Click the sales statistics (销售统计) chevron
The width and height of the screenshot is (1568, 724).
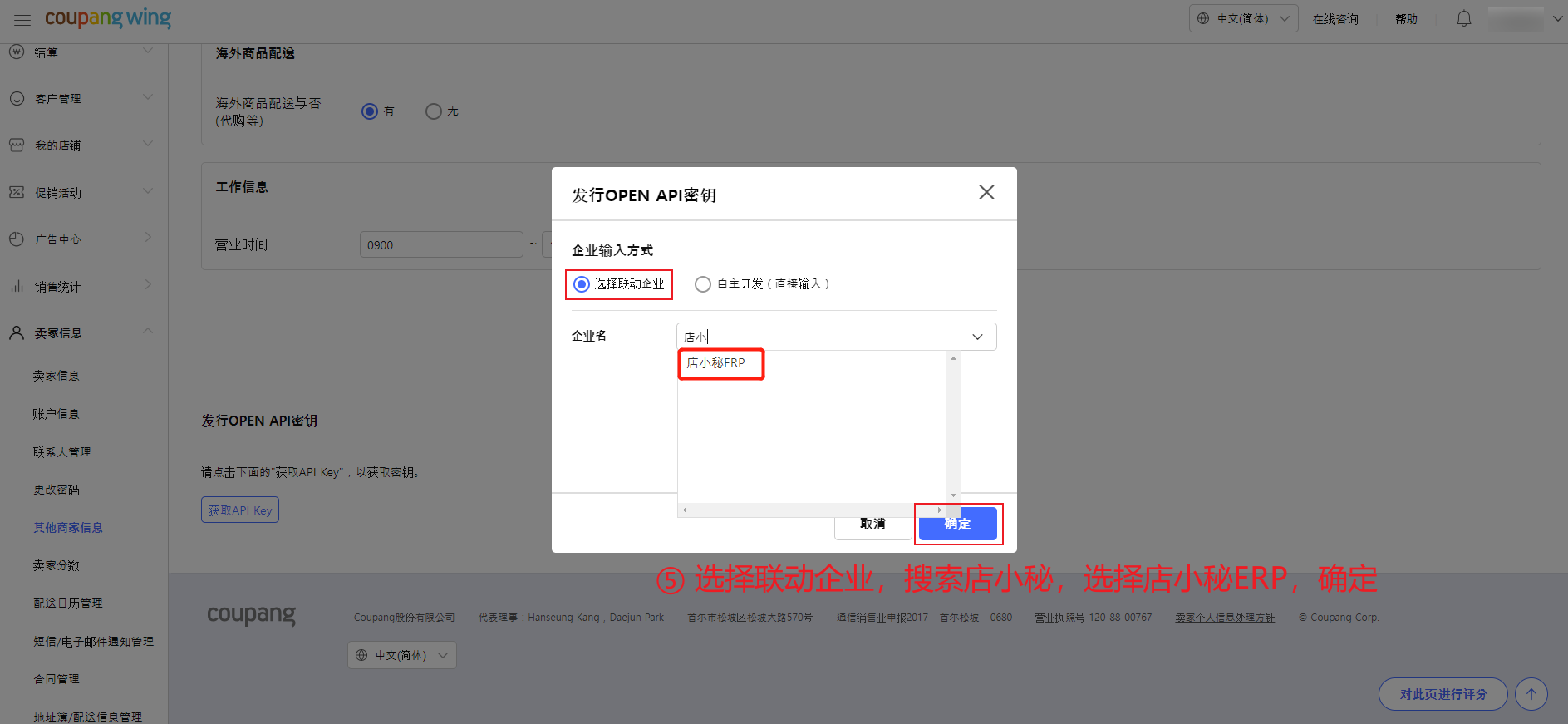click(148, 284)
